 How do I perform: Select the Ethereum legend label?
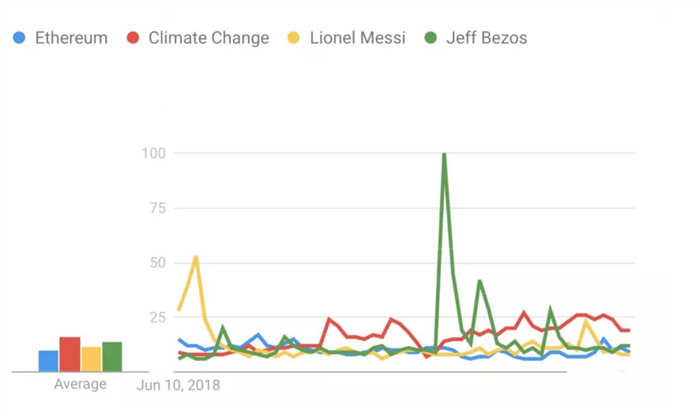click(x=71, y=38)
